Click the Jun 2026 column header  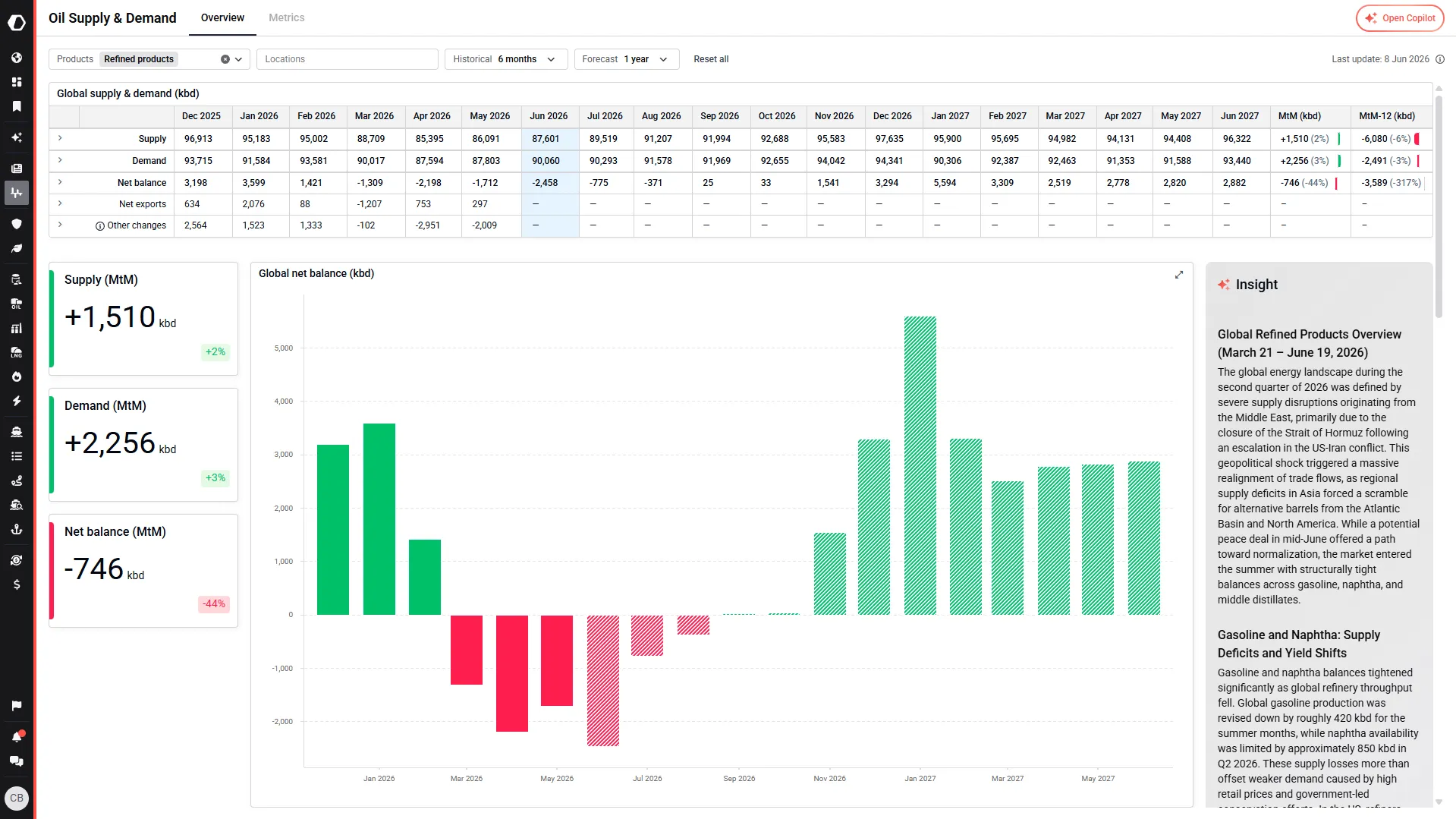click(x=550, y=116)
